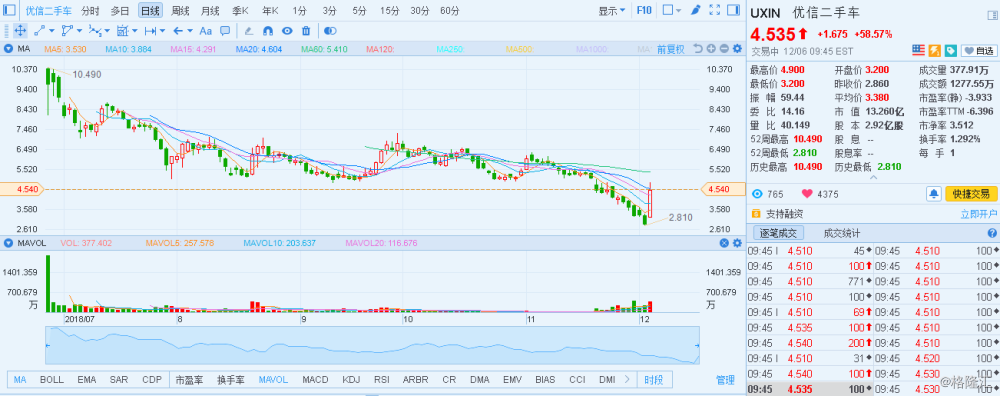Switch to 分时 intraday chart tab
Image resolution: width=1000 pixels, height=396 pixels.
(91, 10)
